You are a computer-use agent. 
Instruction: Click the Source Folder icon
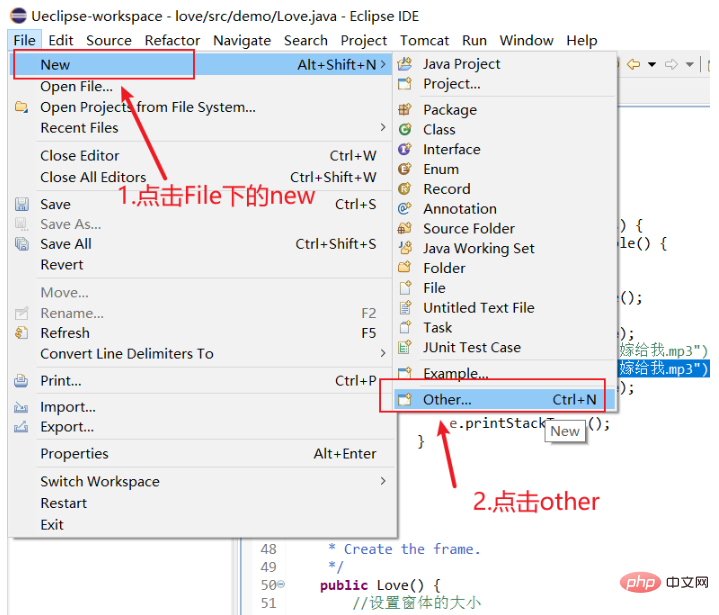click(x=404, y=228)
